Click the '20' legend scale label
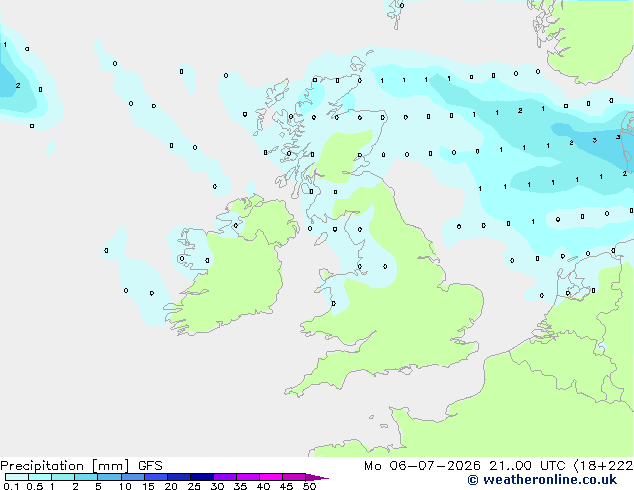The image size is (634, 490). [x=171, y=486]
